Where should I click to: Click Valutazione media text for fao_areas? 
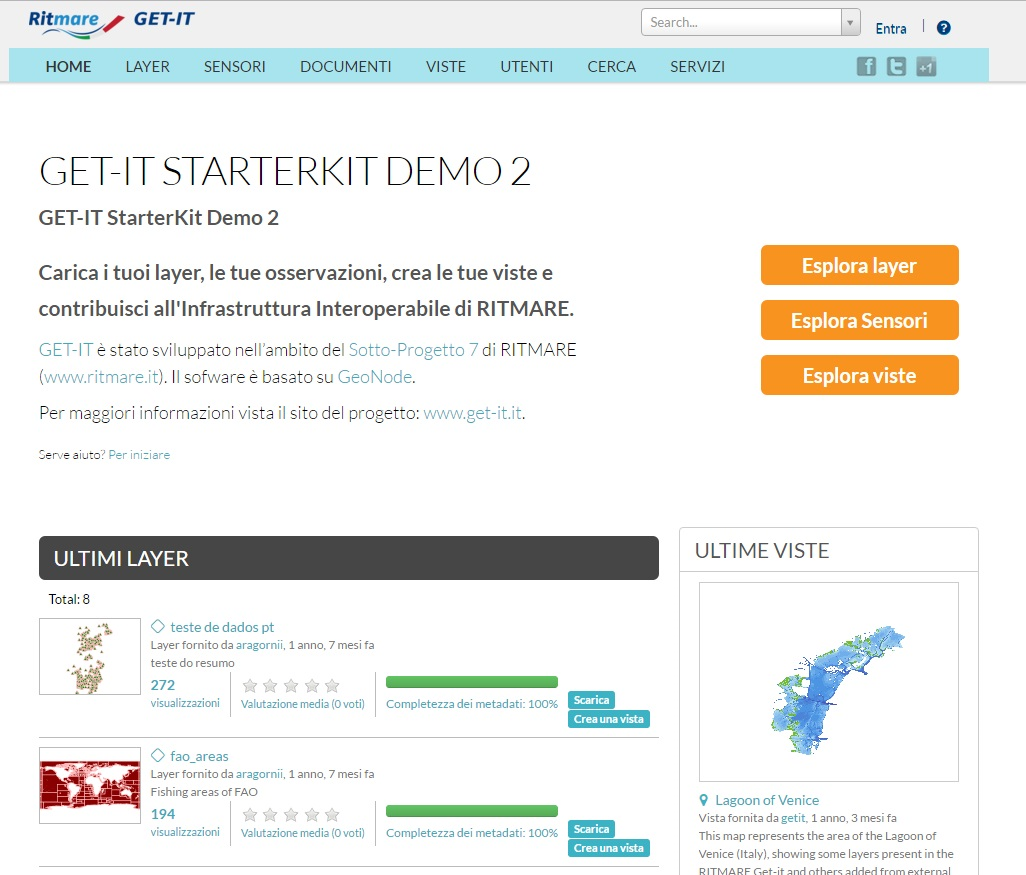(x=302, y=832)
